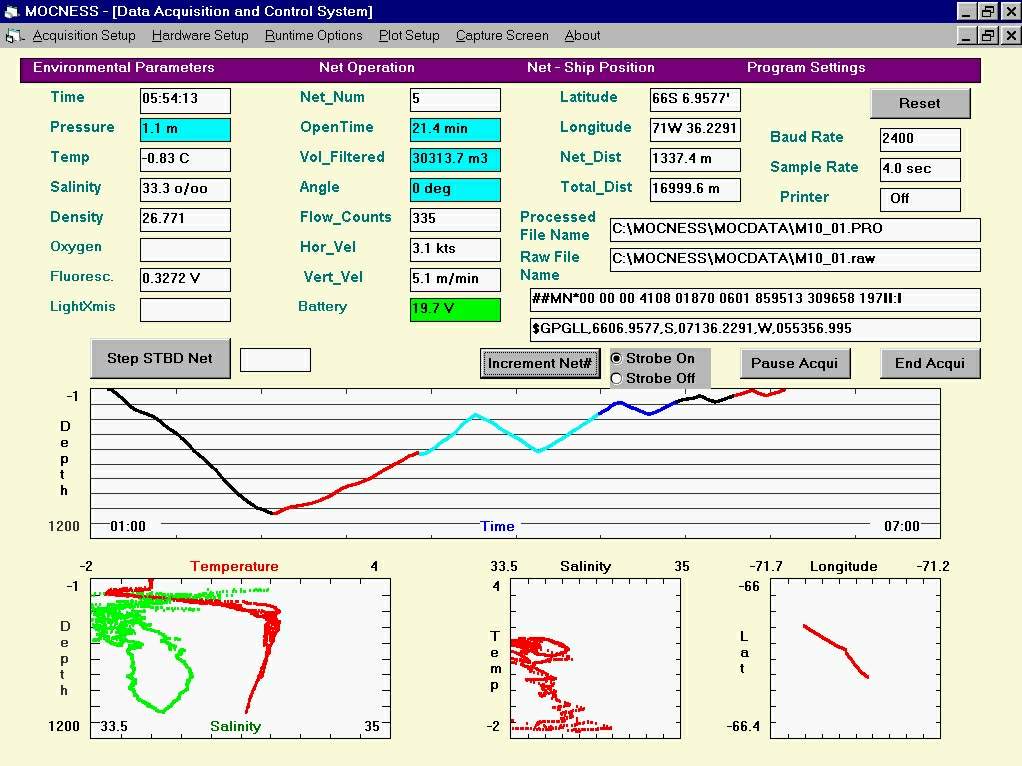The image size is (1022, 766).
Task: Click the Increment Net# button
Action: [x=540, y=363]
